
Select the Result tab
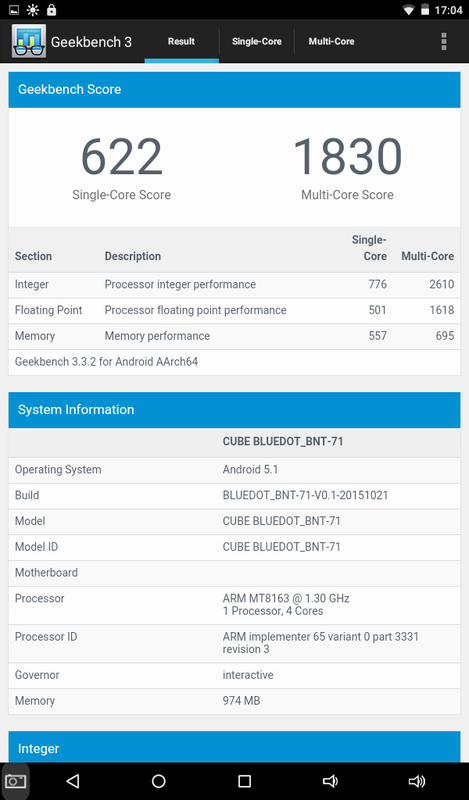tap(182, 41)
